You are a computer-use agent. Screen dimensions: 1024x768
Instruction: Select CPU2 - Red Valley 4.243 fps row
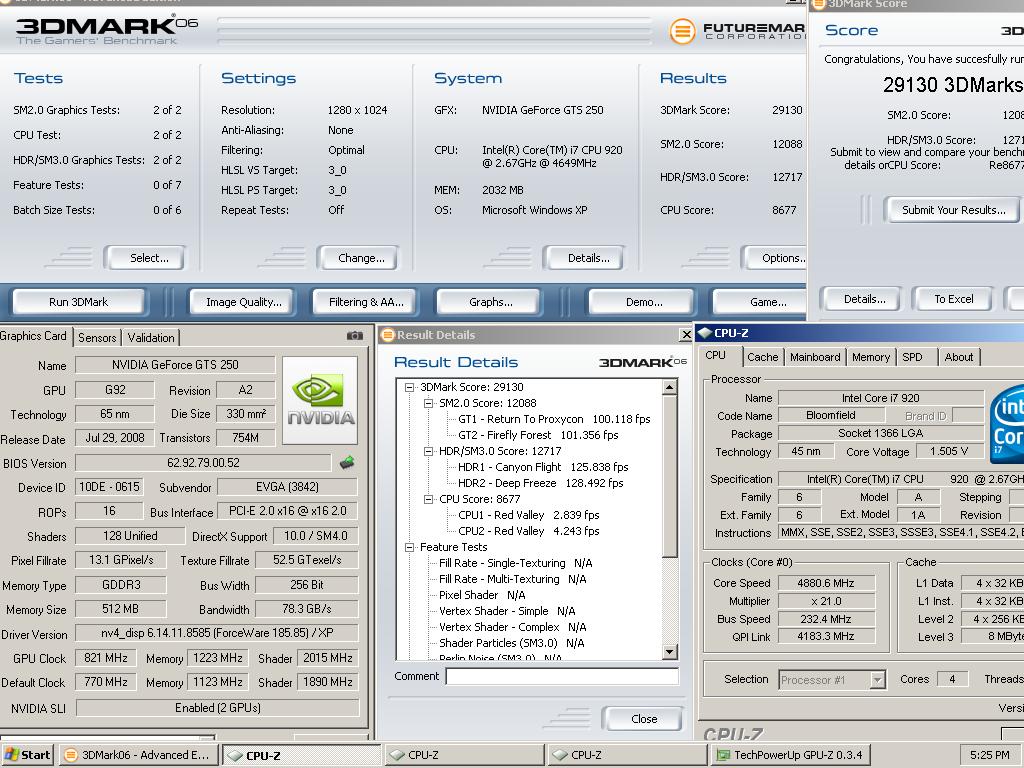(x=528, y=531)
